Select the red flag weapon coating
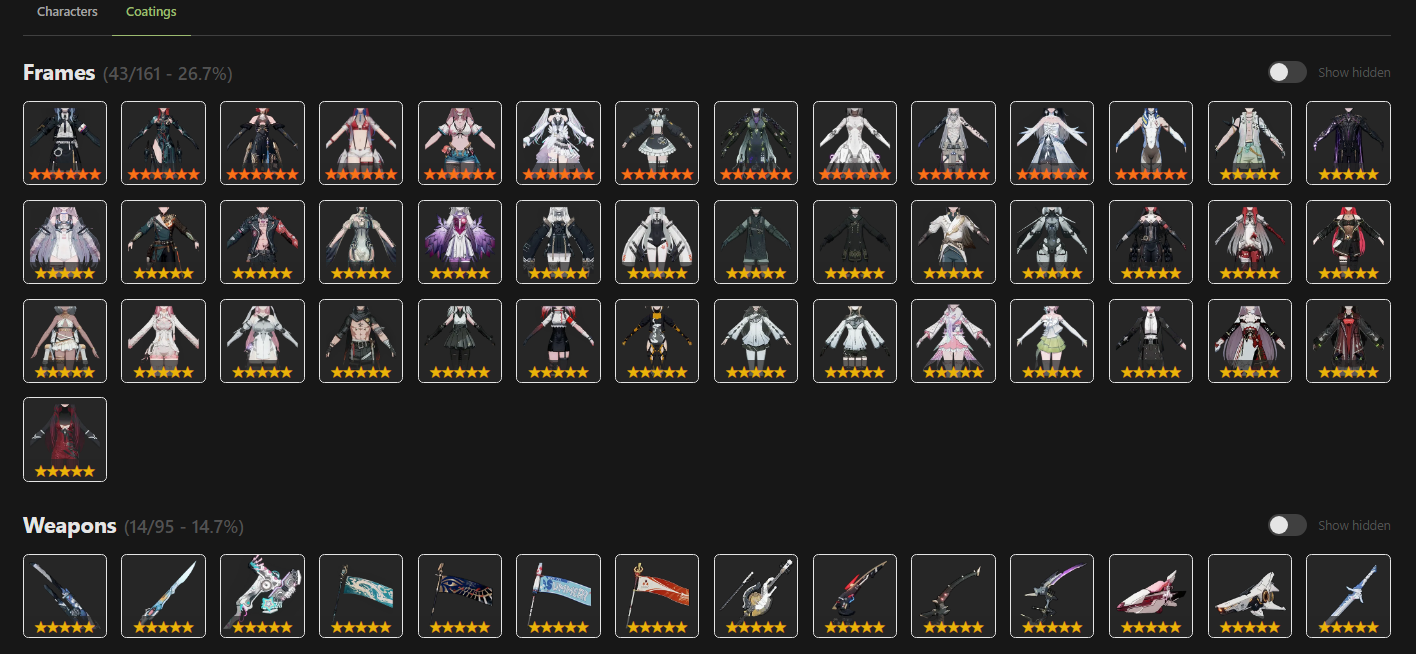 click(x=657, y=596)
